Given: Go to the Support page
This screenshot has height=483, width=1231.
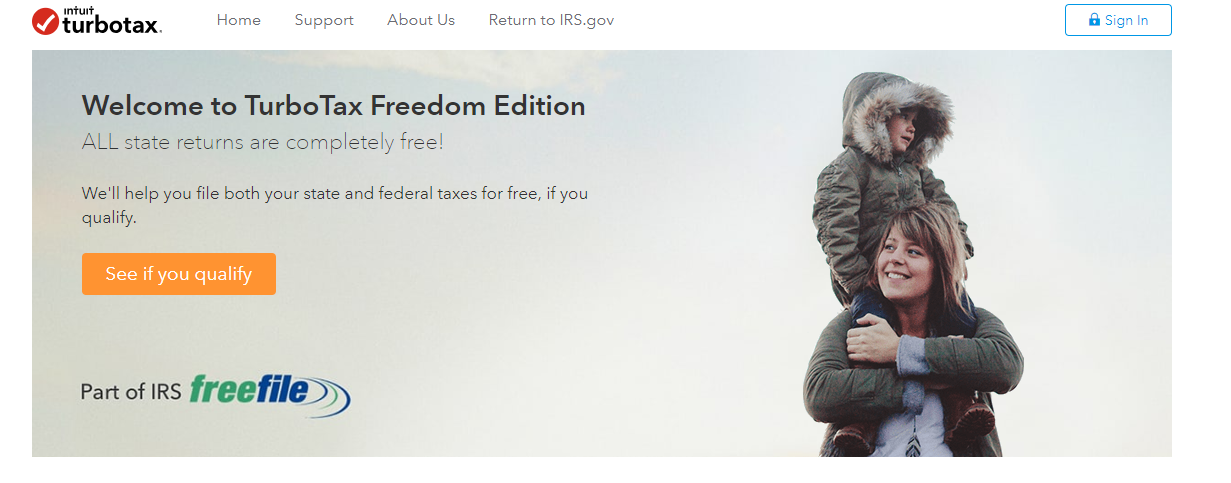Looking at the screenshot, I should pos(324,20).
